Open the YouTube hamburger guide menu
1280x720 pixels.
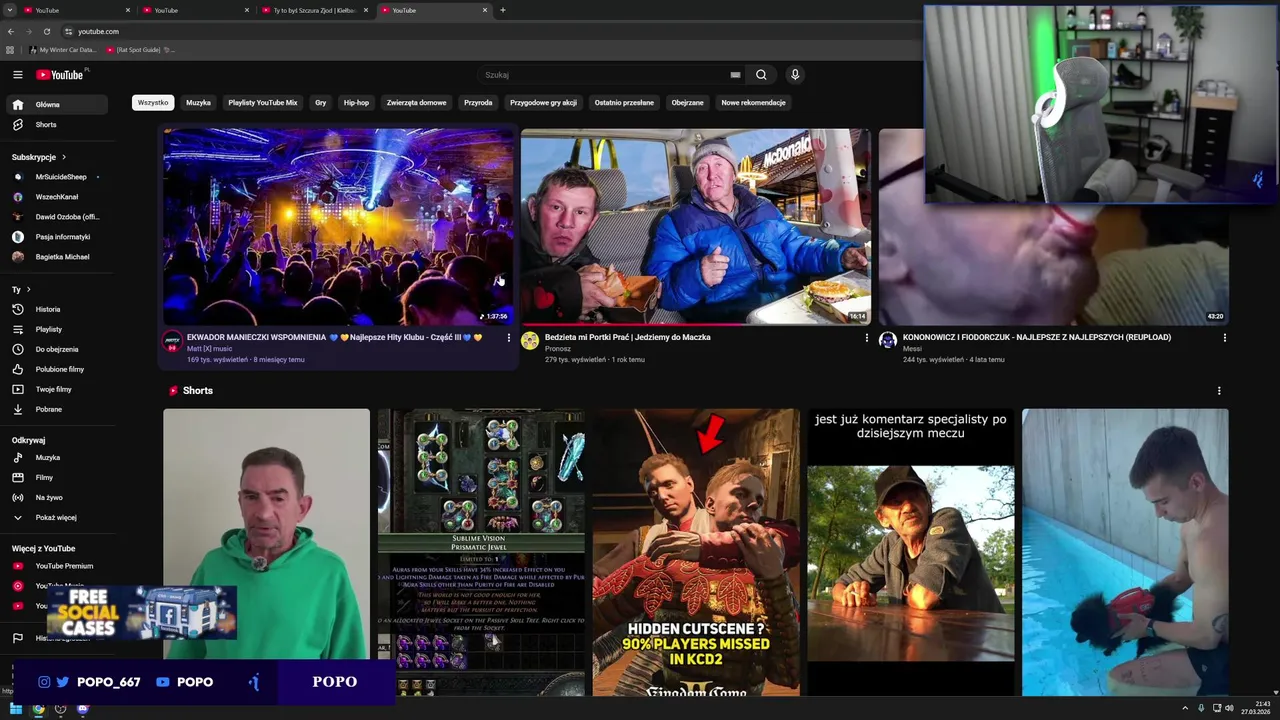17,75
